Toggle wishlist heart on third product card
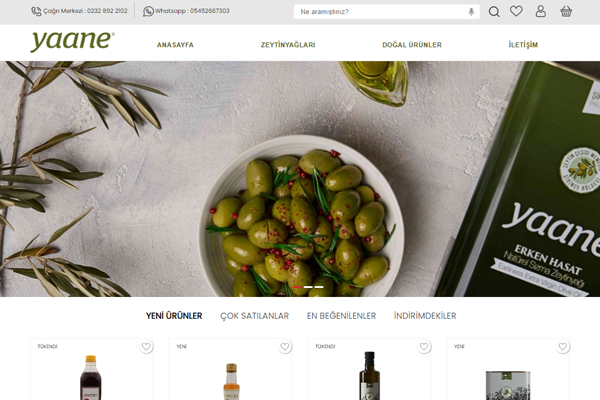600x400 pixels. [424, 347]
